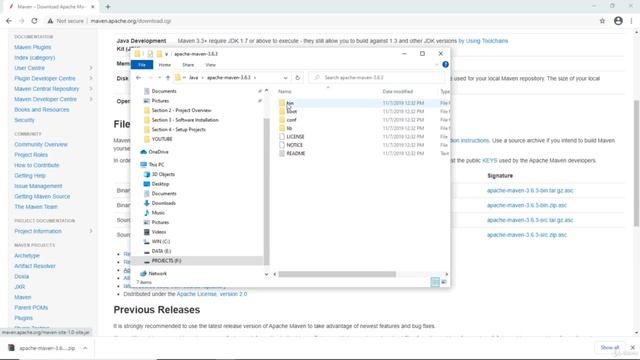Viewport: 640px width, 360px height.
Task: Open the lib folder in File Explorer
Action: coord(289,128)
